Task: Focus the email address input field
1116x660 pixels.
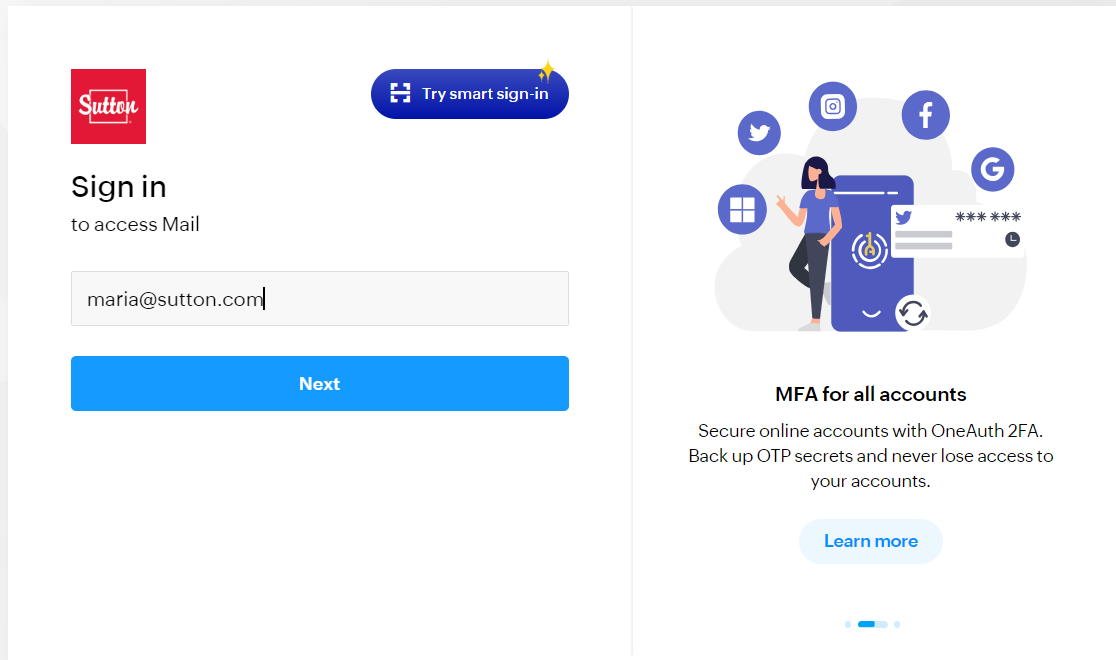Action: coord(320,298)
